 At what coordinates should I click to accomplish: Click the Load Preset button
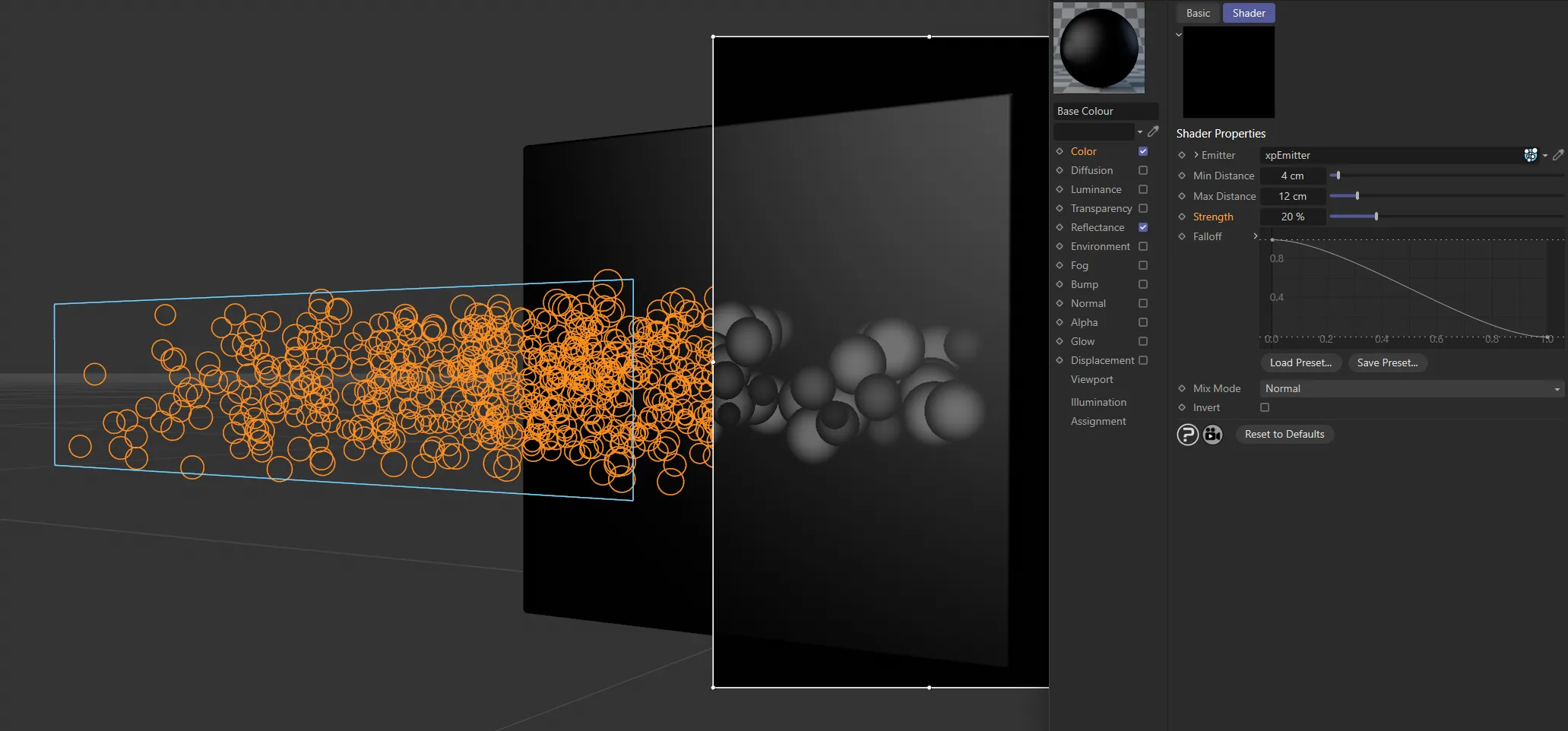tap(1300, 362)
